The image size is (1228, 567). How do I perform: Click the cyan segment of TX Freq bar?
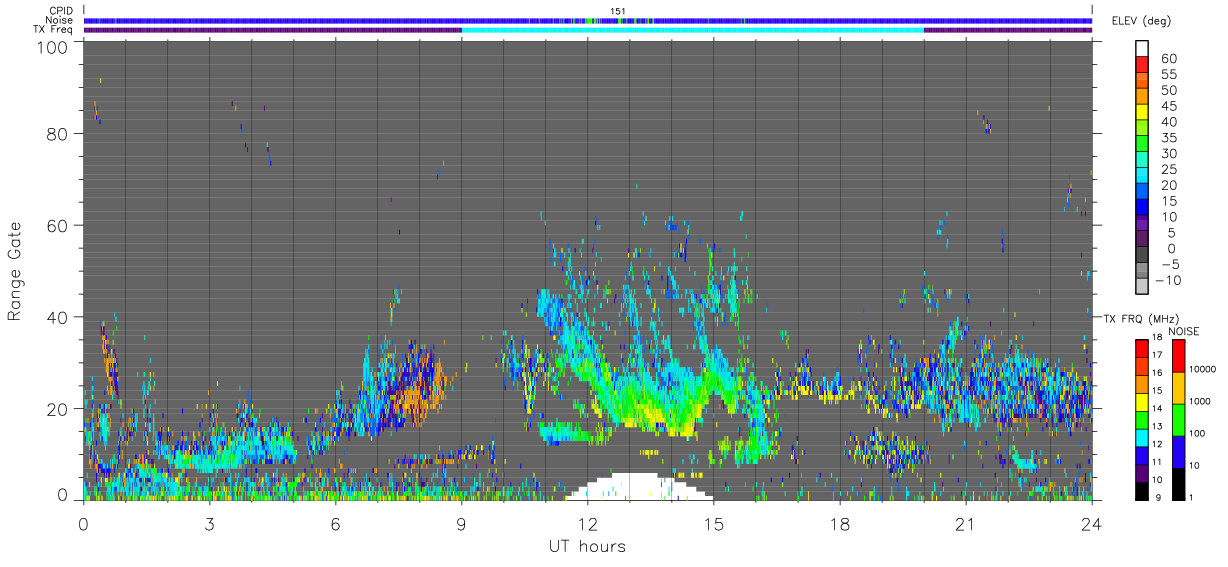coord(692,30)
